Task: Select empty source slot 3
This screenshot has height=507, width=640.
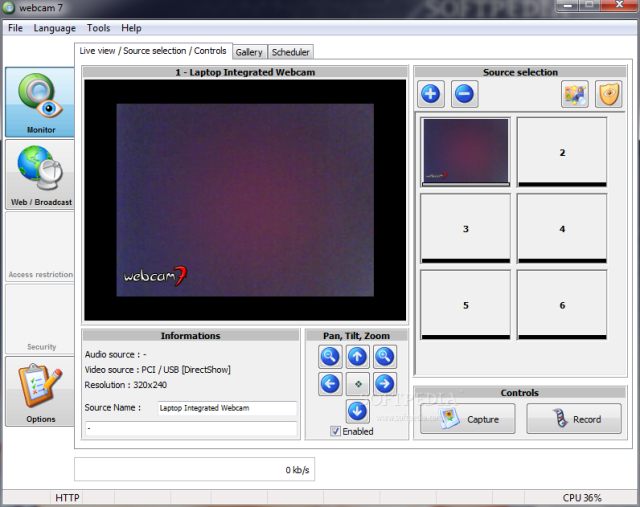Action: pos(466,228)
